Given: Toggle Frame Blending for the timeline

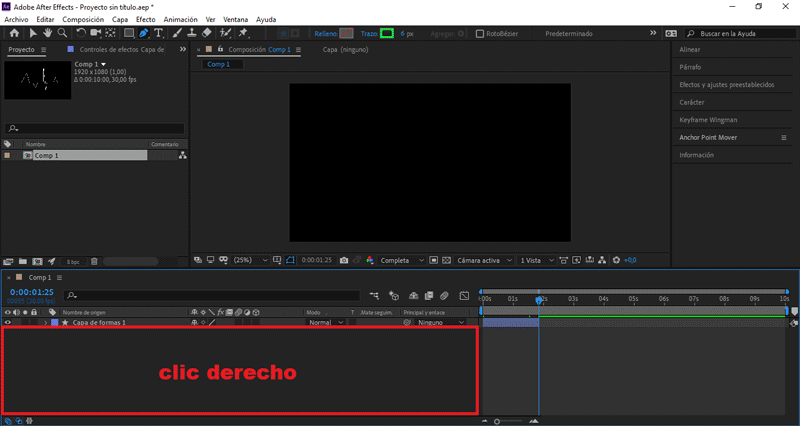Looking at the screenshot, I should pos(429,295).
